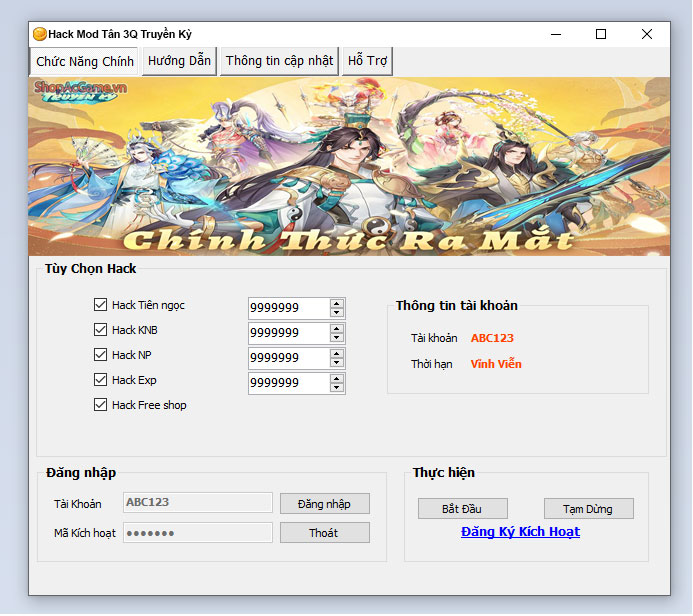Toggle the Hack KNB checkbox
The image size is (693, 616).
pos(100,330)
